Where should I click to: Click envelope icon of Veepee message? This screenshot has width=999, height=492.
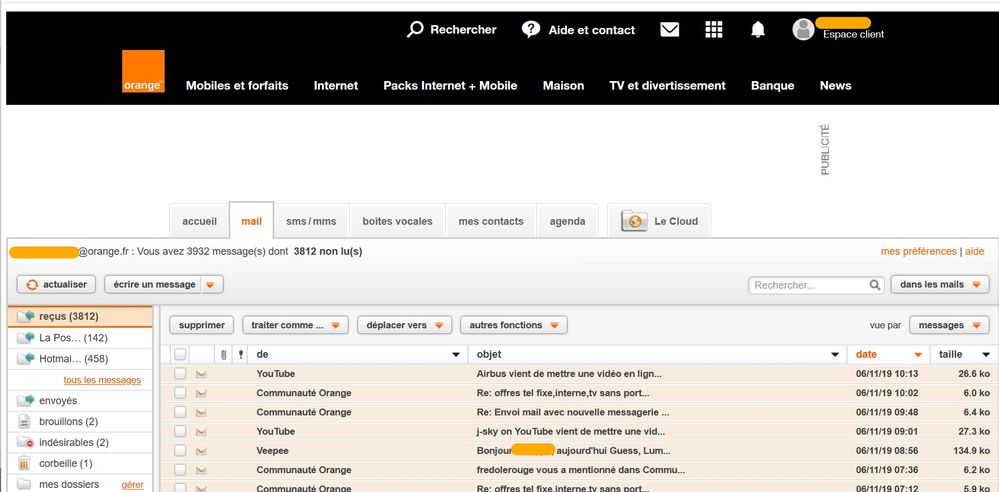tap(201, 451)
